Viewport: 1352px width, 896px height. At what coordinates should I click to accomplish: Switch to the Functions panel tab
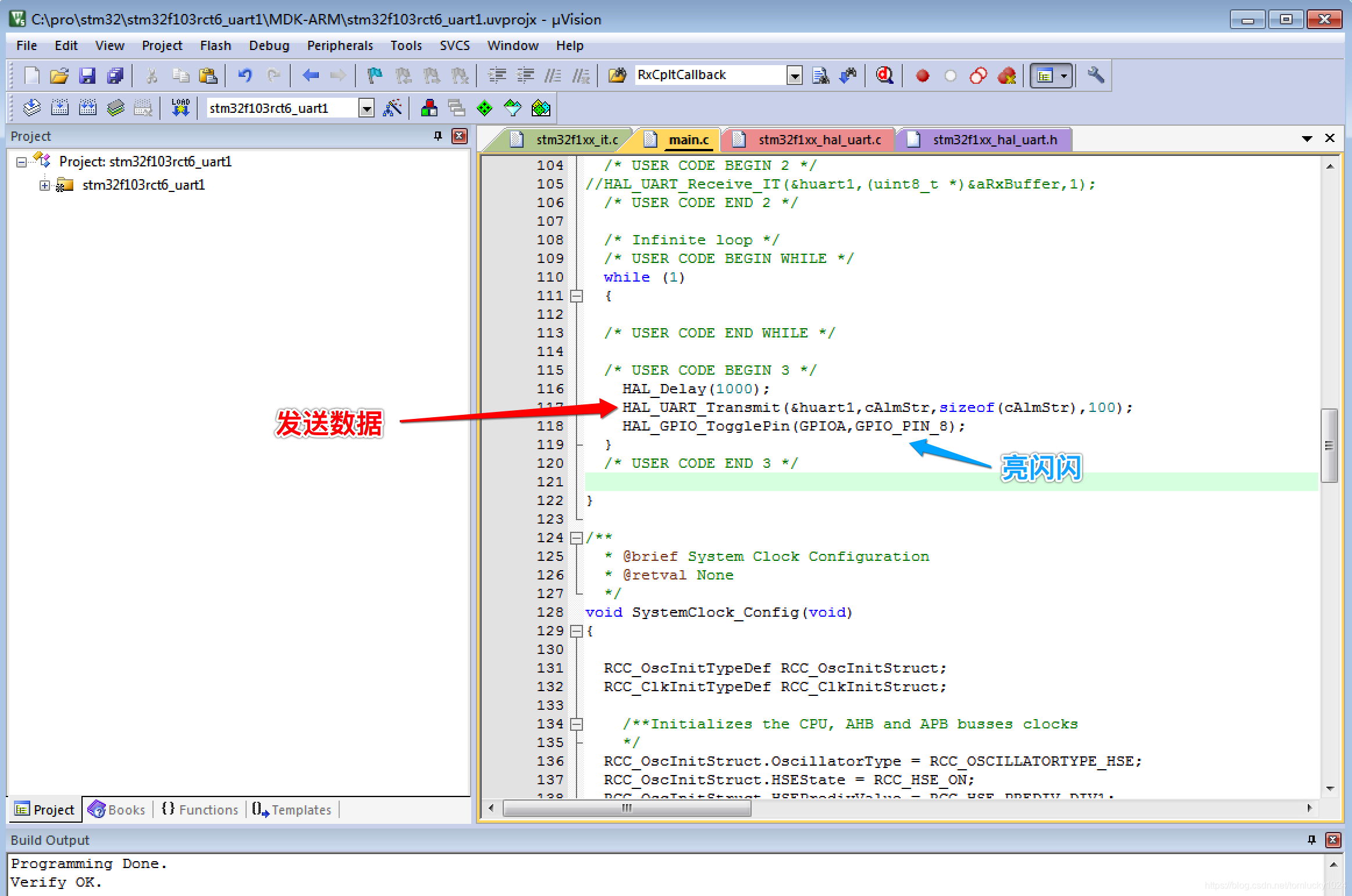pyautogui.click(x=201, y=809)
